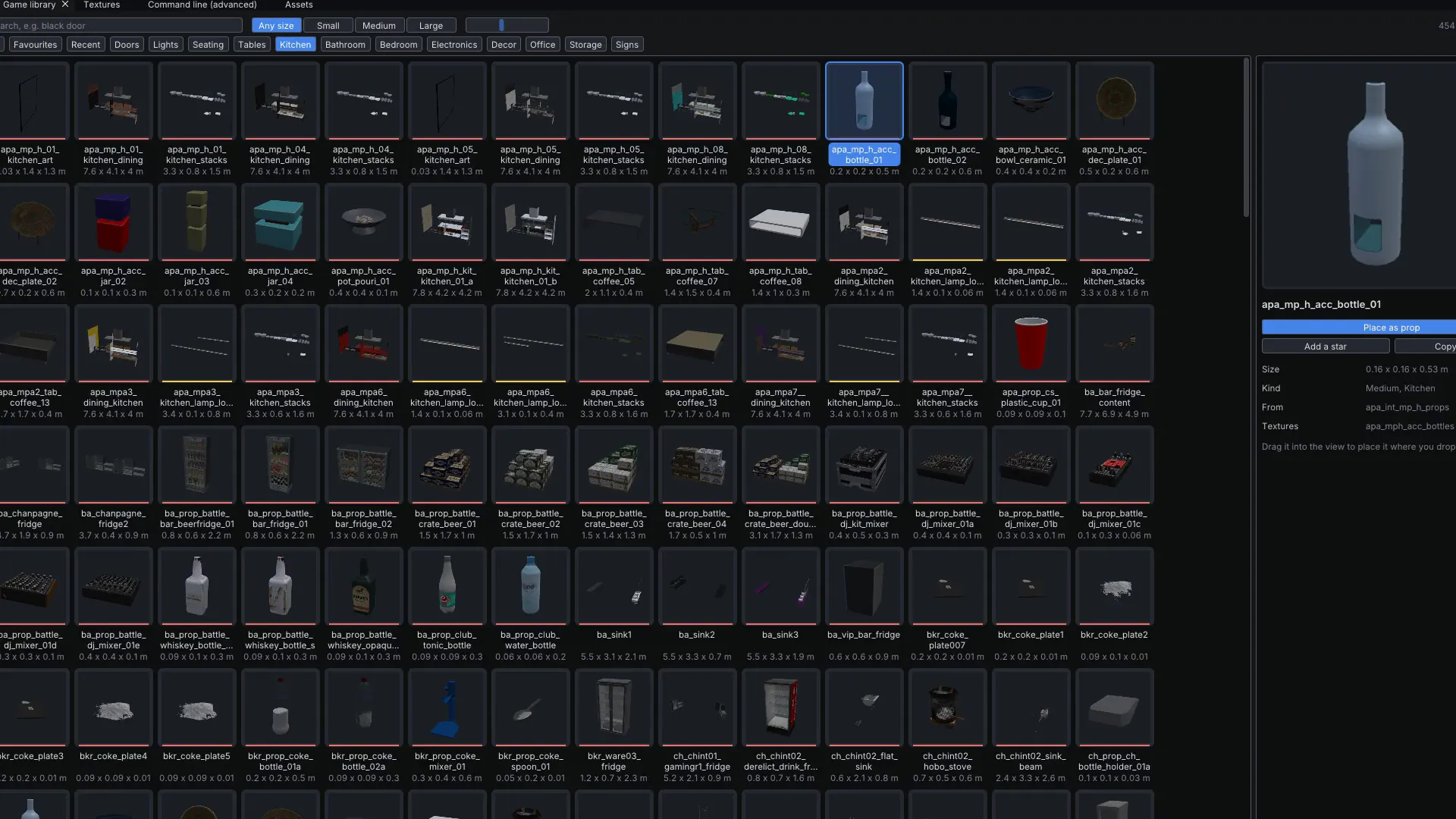
Task: Filter props by Medium size
Action: pyautogui.click(x=378, y=25)
